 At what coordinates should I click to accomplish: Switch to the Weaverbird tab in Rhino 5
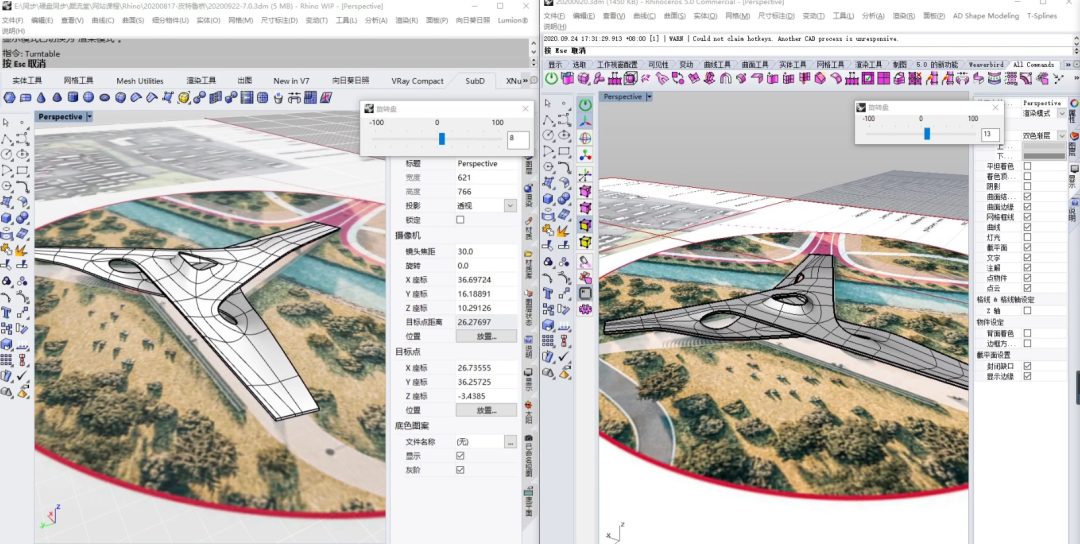[986, 65]
